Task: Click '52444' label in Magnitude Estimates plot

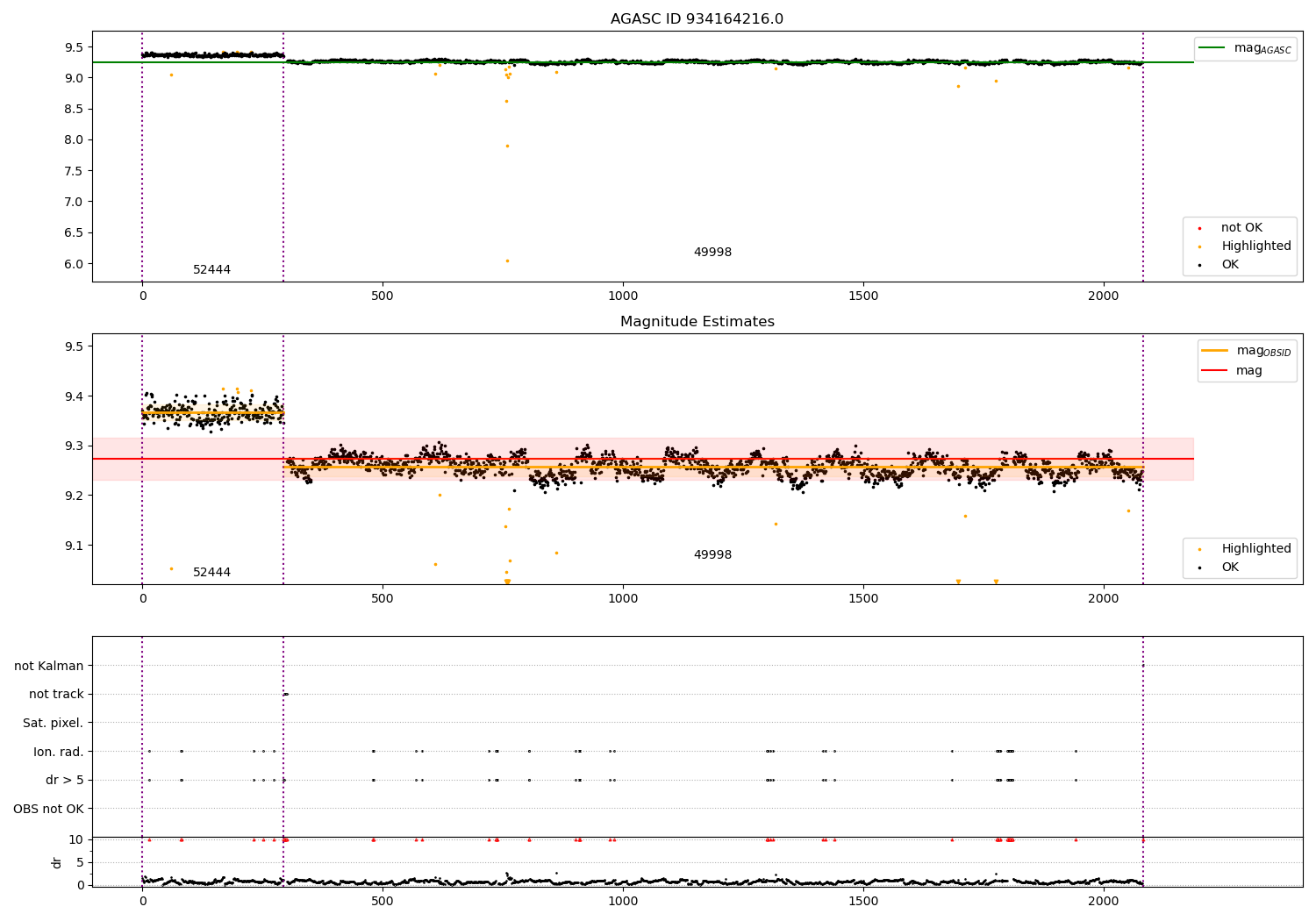Action: click(211, 573)
